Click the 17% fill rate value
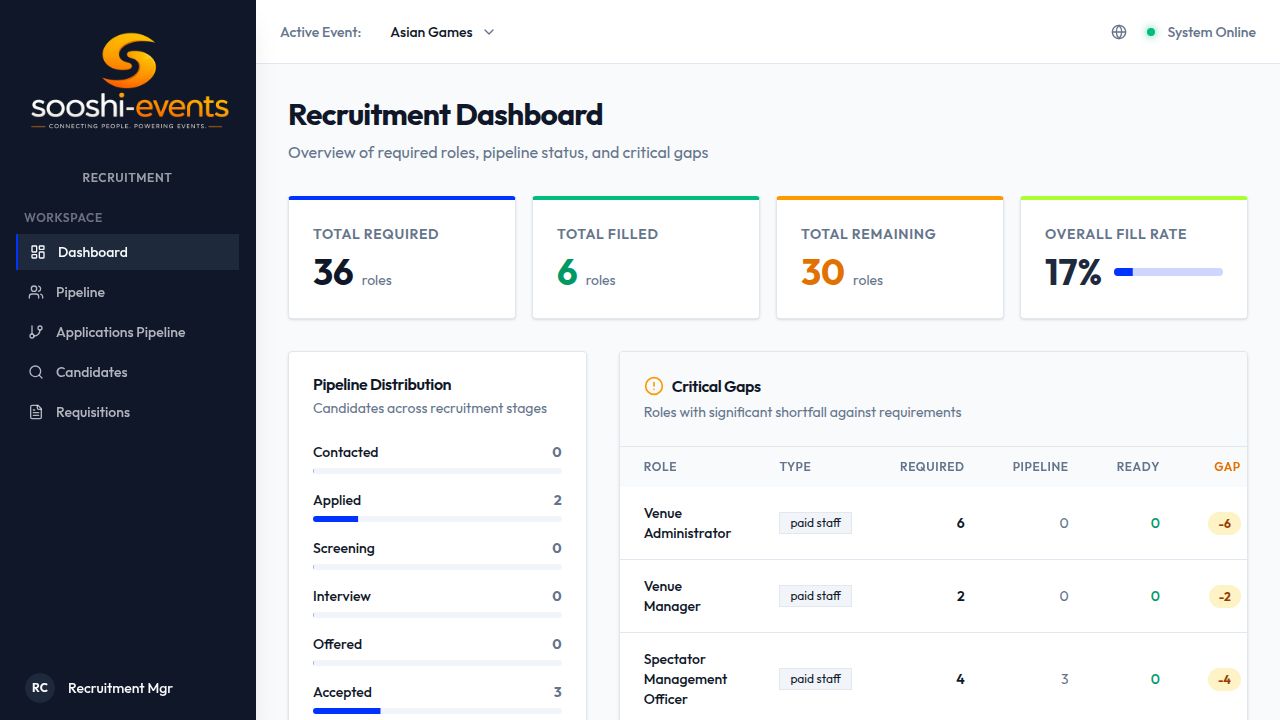 (x=1073, y=272)
